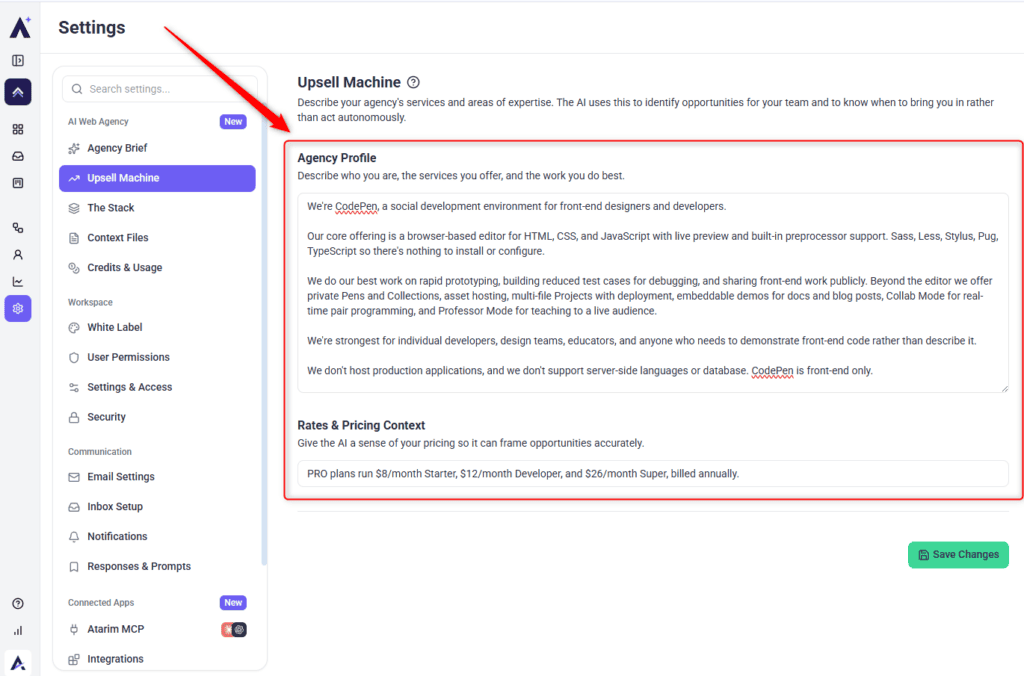1024x676 pixels.
Task: Click the padlock icon beside Security
Action: [74, 417]
